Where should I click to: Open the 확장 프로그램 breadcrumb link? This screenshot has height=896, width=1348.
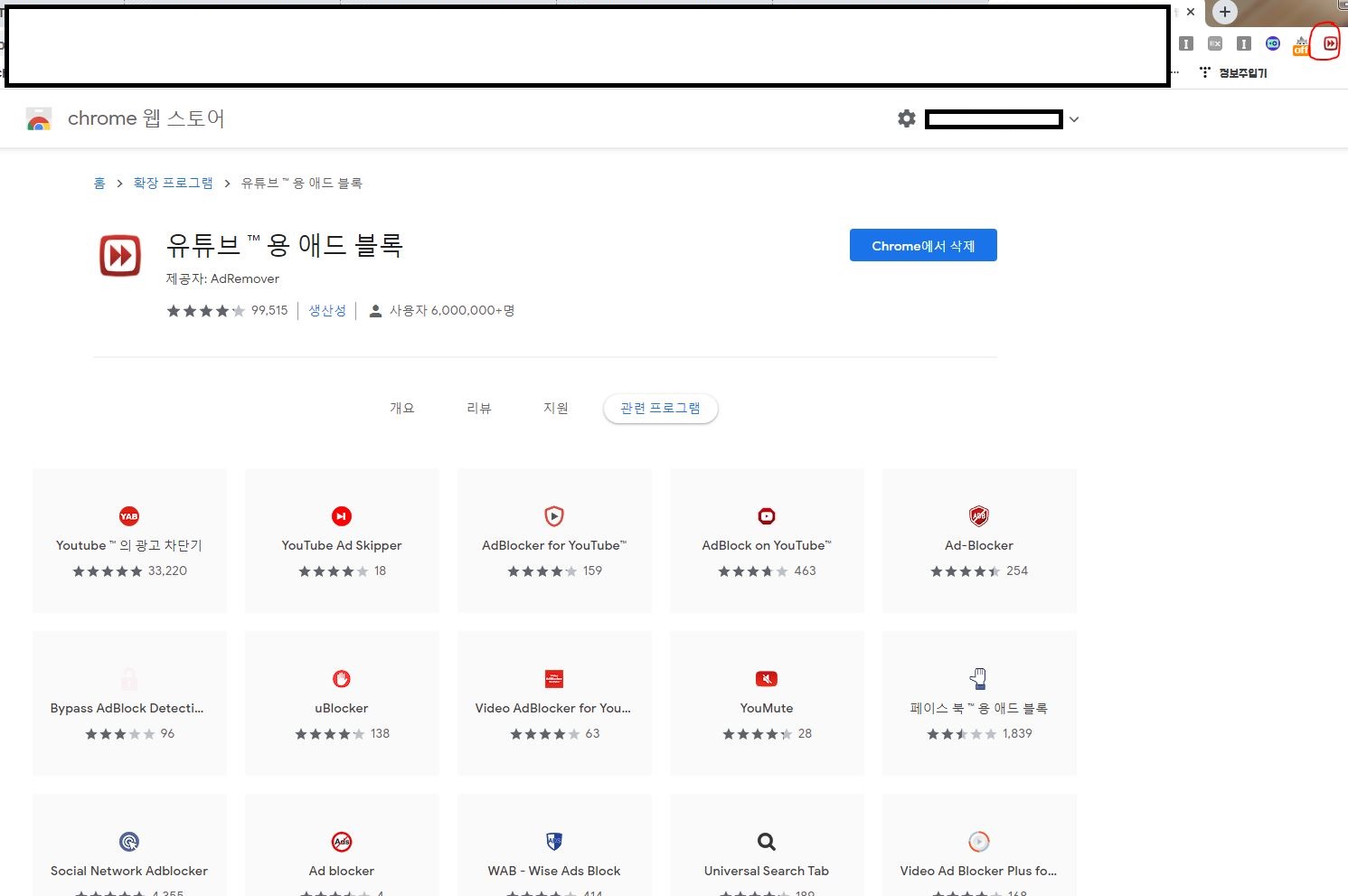(174, 183)
